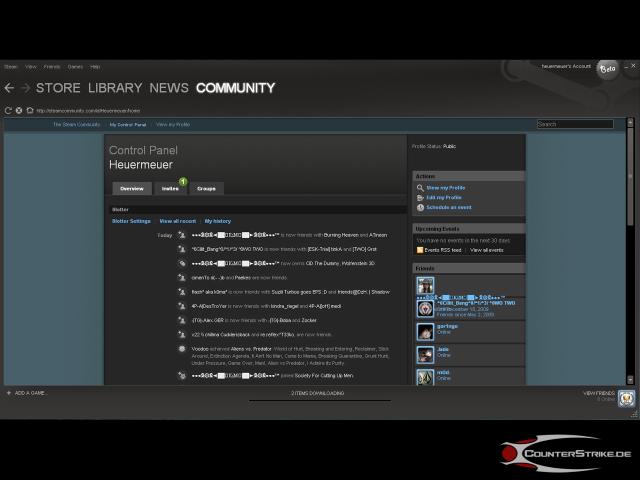Image resolution: width=640 pixels, height=480 pixels.
Task: Click the 2 Items Downloading status
Action: point(318,393)
